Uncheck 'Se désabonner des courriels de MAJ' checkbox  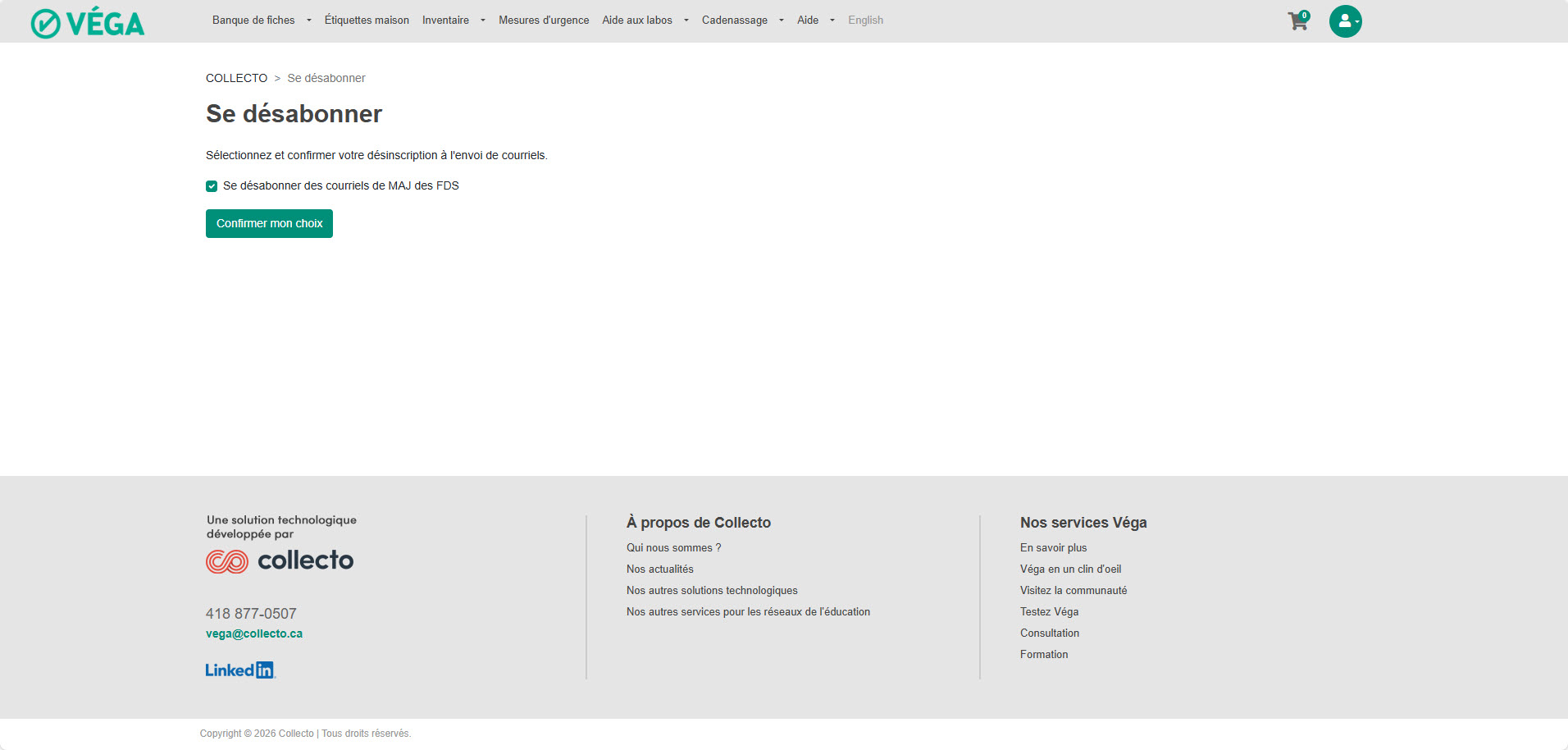(x=212, y=186)
